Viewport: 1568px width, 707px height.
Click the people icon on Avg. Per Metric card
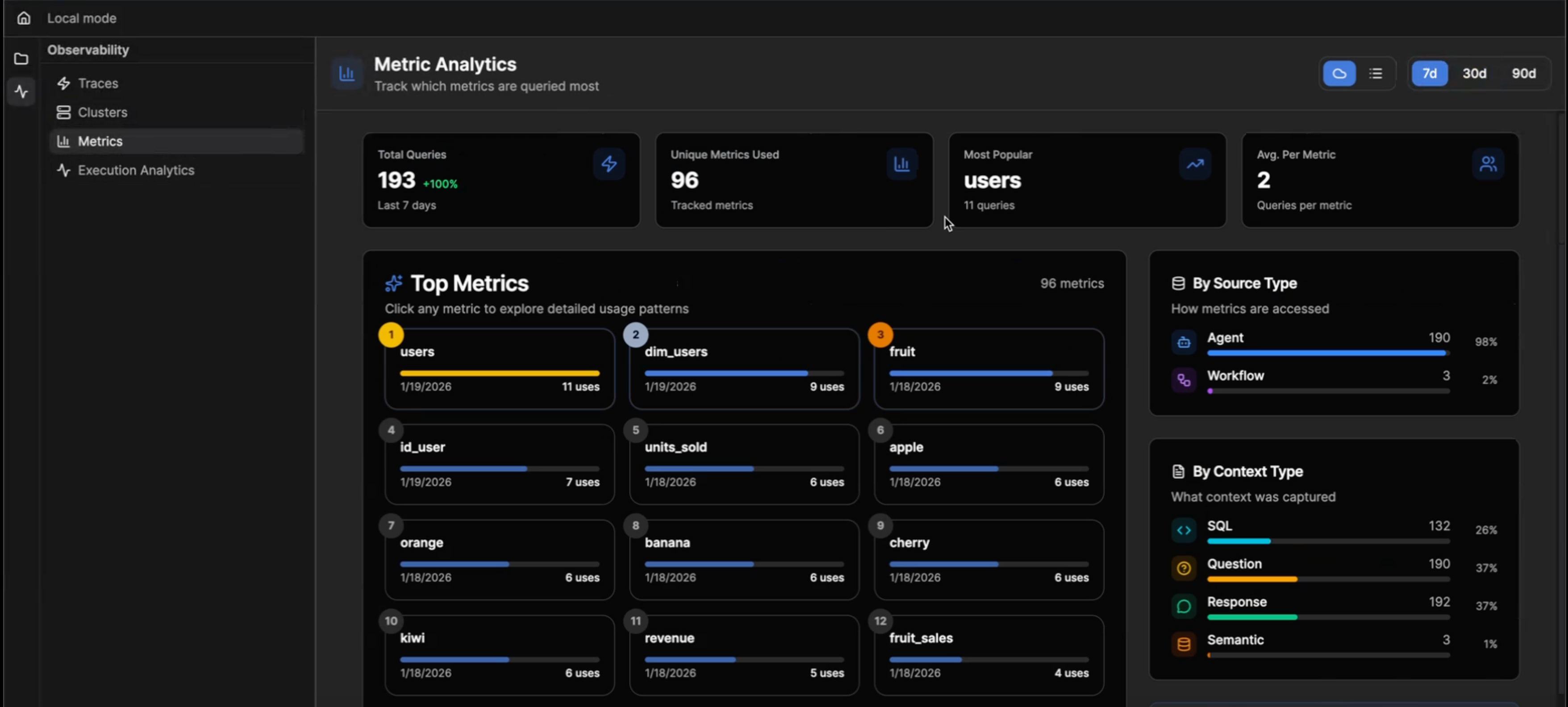[1488, 164]
